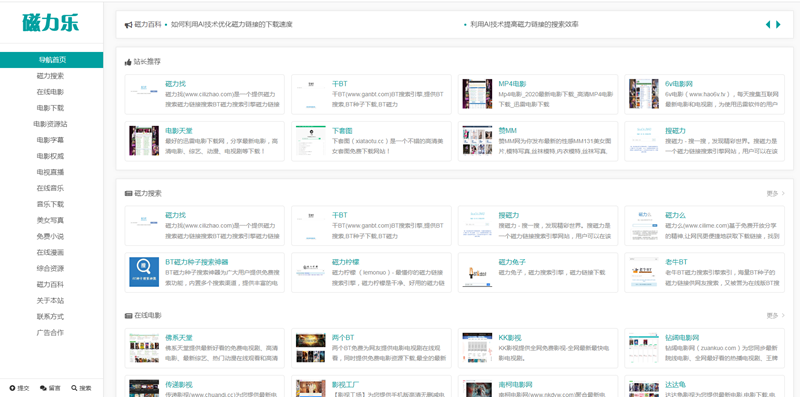Click the 磁力乐 site logo
800x397 pixels.
[51, 22]
